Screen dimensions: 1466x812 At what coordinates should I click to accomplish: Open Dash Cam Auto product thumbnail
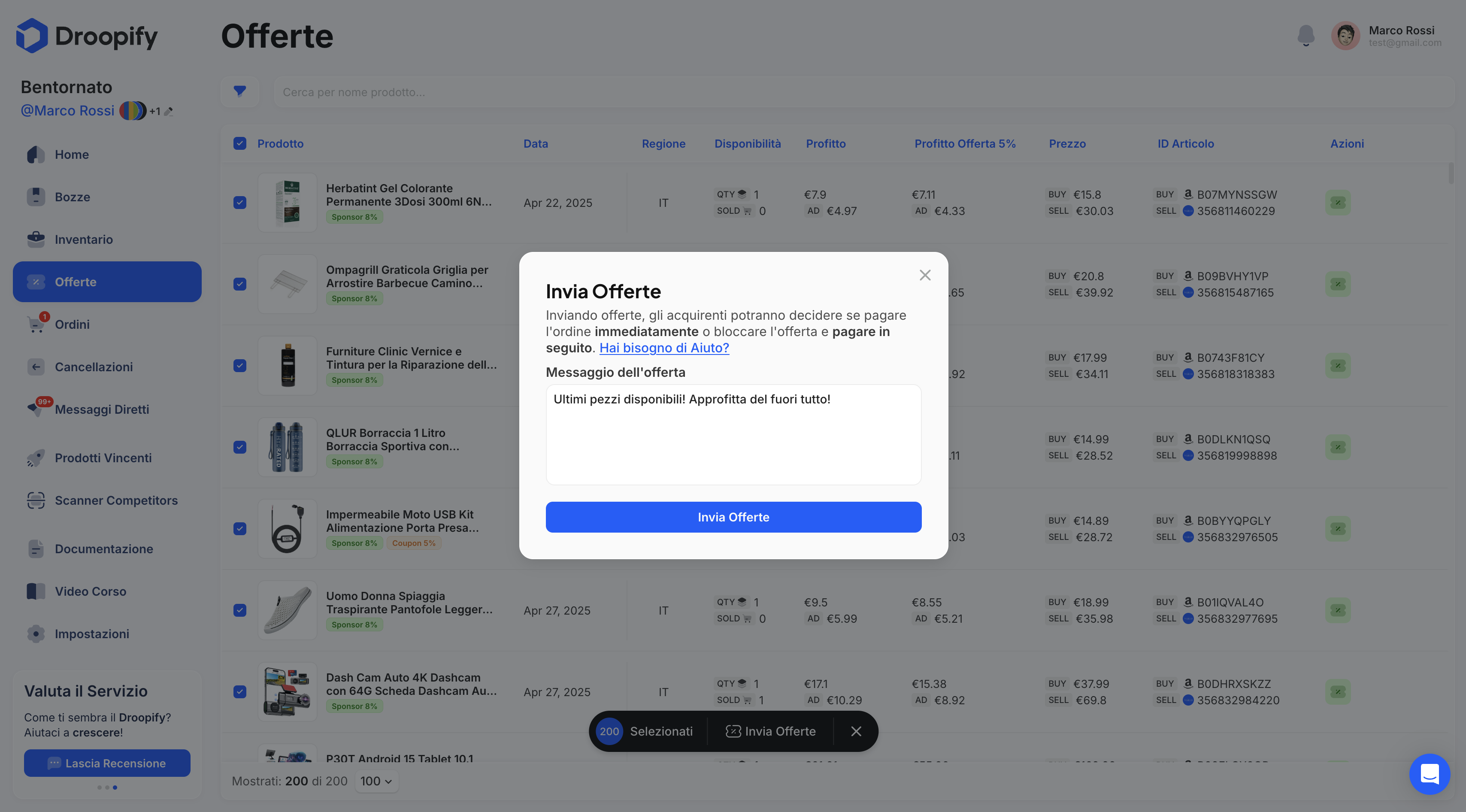[x=287, y=692]
